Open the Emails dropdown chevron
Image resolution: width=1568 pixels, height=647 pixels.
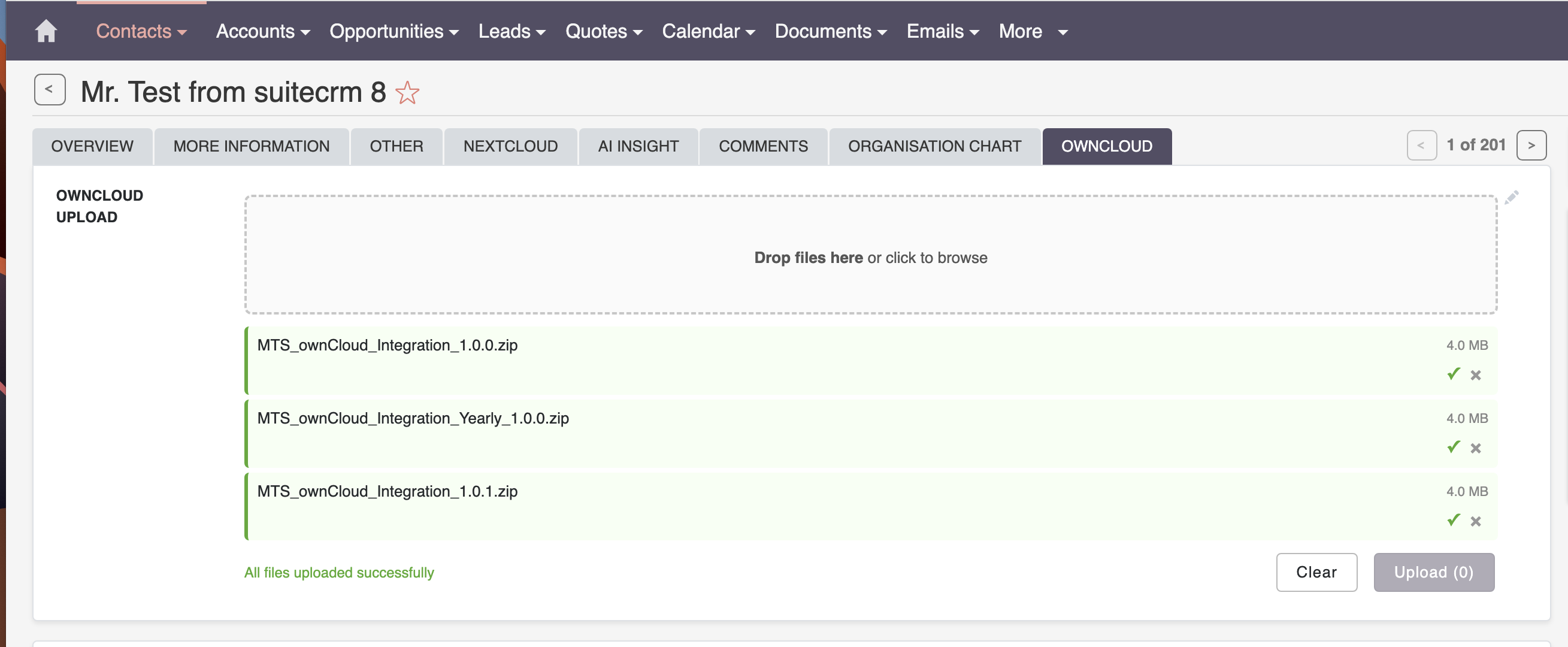975,32
